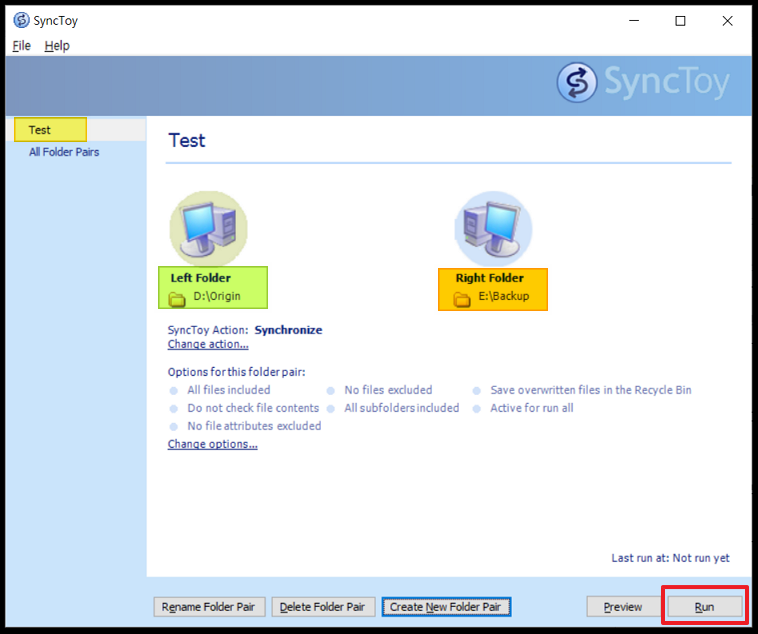
Task: Click Create New Folder Pair button
Action: (446, 607)
